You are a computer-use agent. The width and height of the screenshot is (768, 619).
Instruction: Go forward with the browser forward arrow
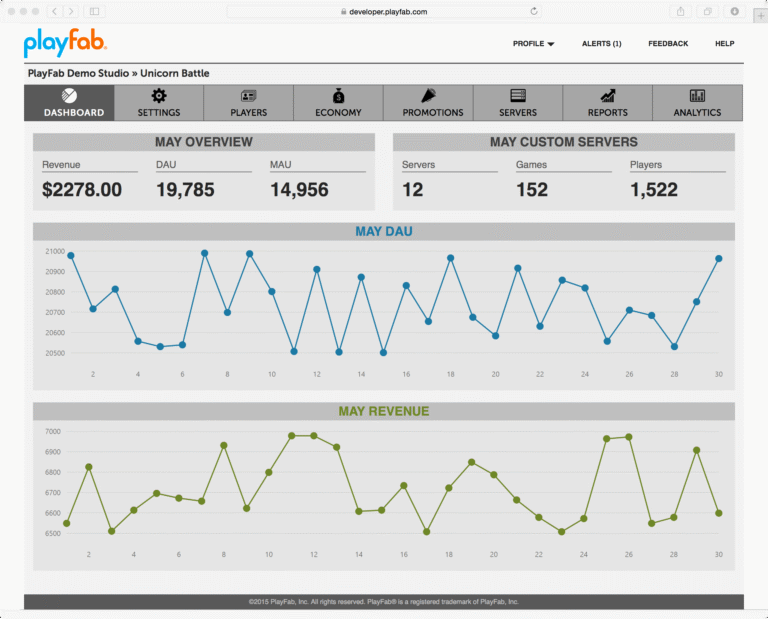tap(71, 11)
